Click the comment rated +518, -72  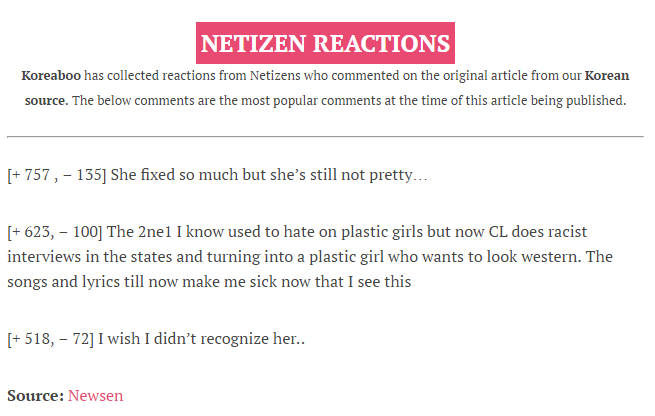pos(156,338)
